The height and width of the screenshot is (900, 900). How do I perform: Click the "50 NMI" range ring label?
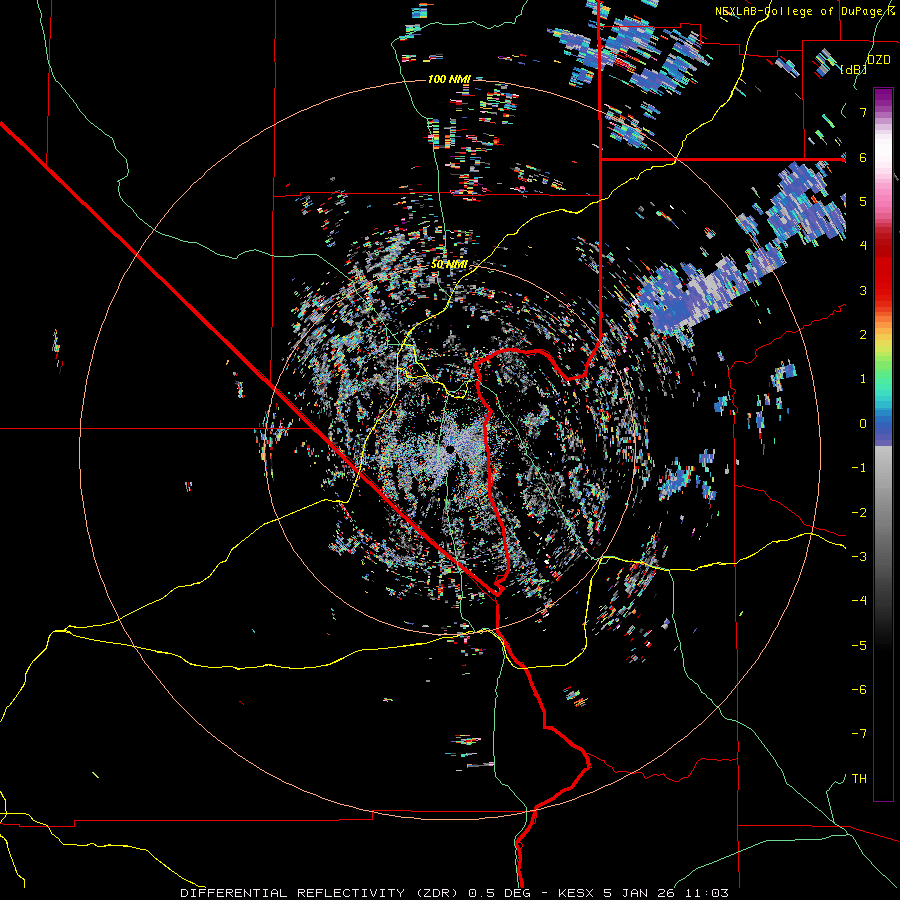coord(449,265)
